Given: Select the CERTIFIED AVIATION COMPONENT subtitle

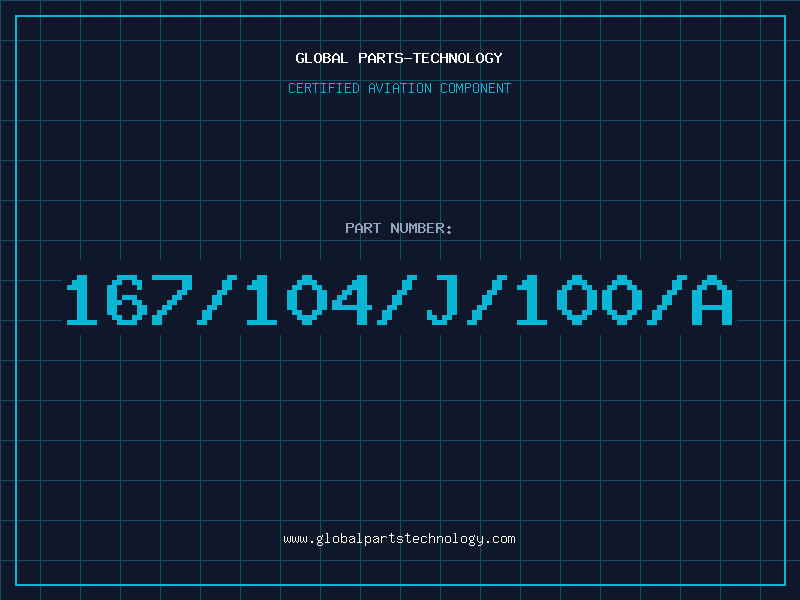Looking at the screenshot, I should (399, 88).
